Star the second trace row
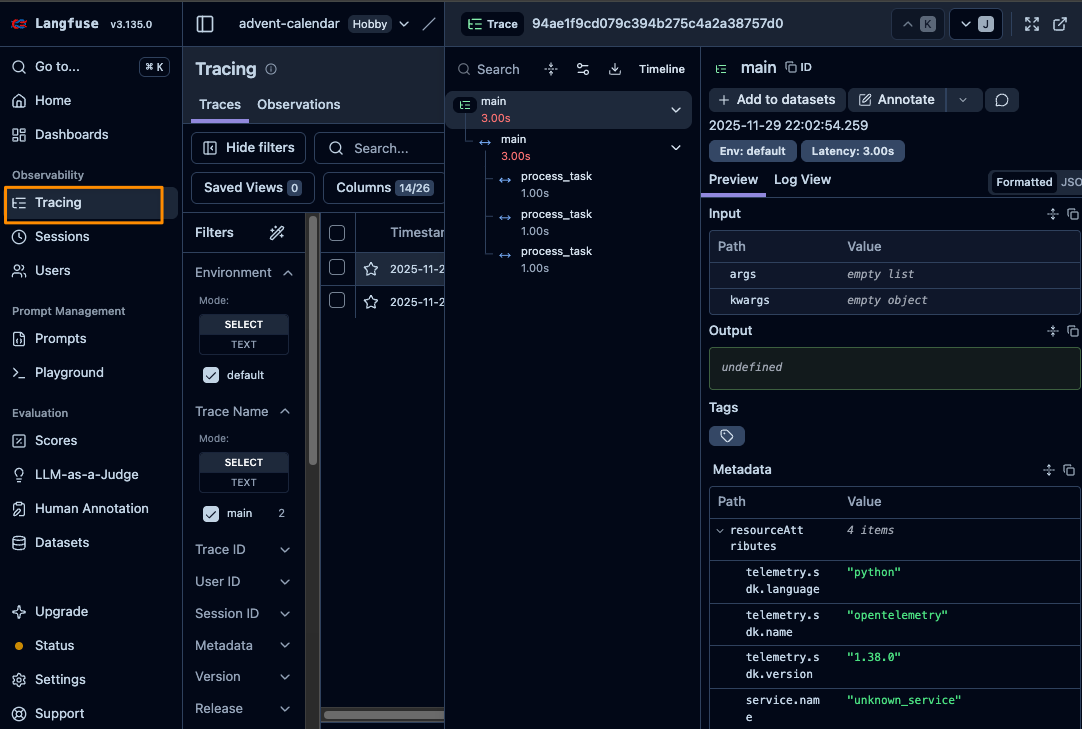Screen dimensions: 1082x729 (x=371, y=302)
